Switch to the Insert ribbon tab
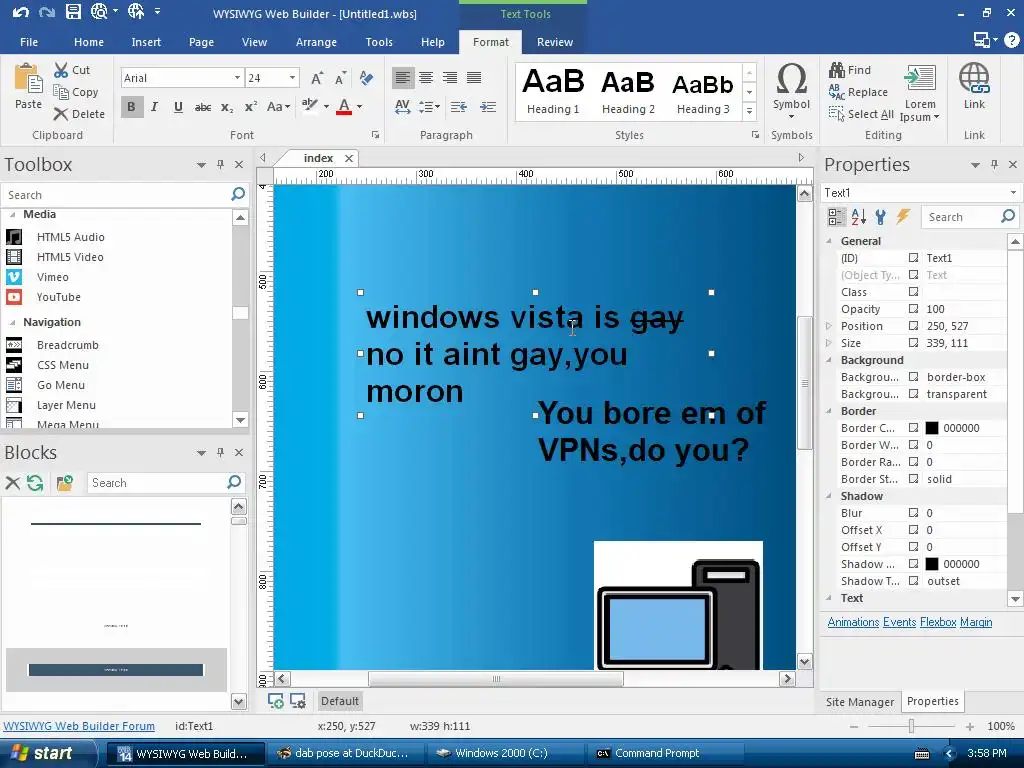This screenshot has height=768, width=1024. (146, 42)
